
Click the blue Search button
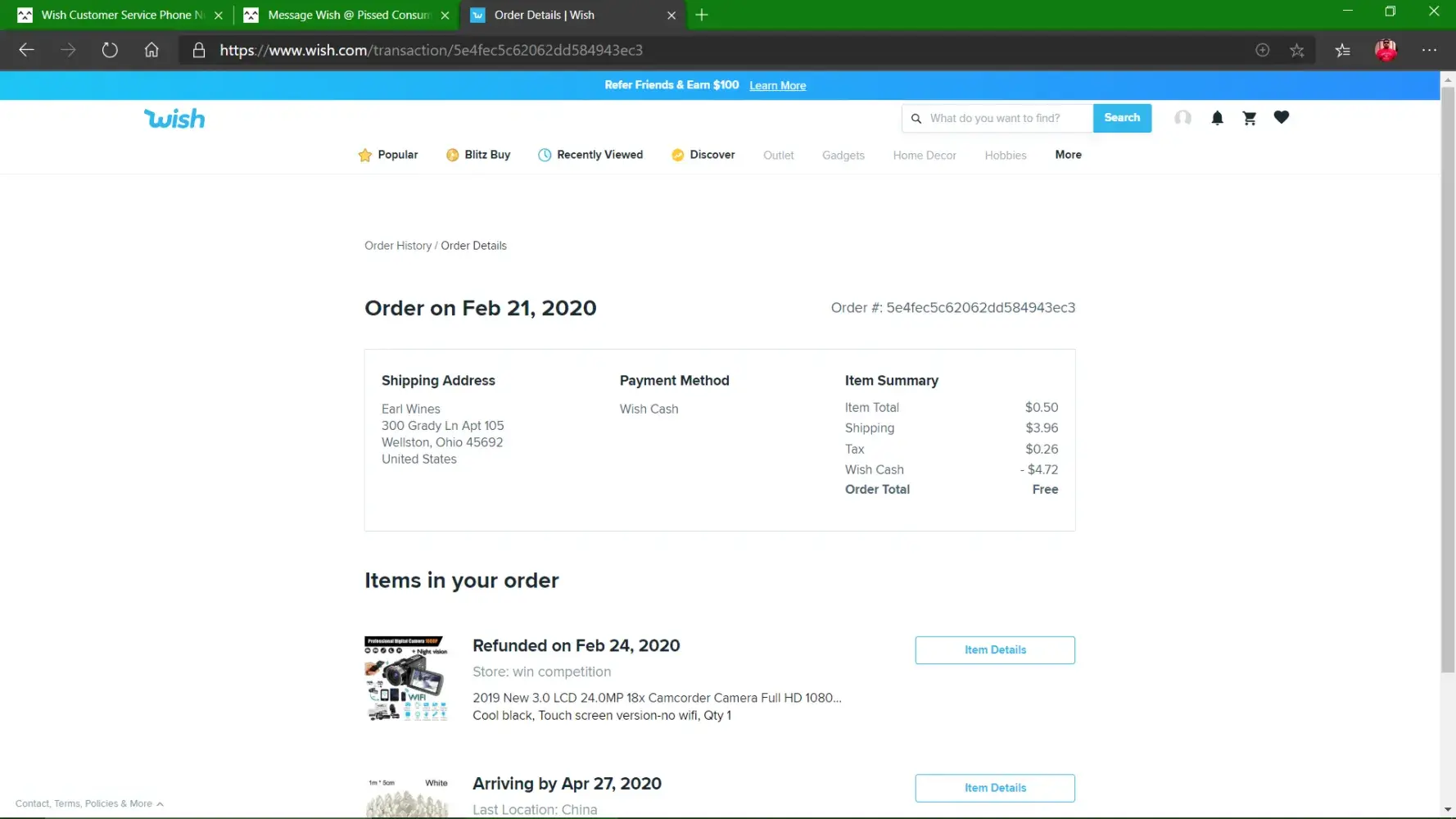[x=1121, y=118]
